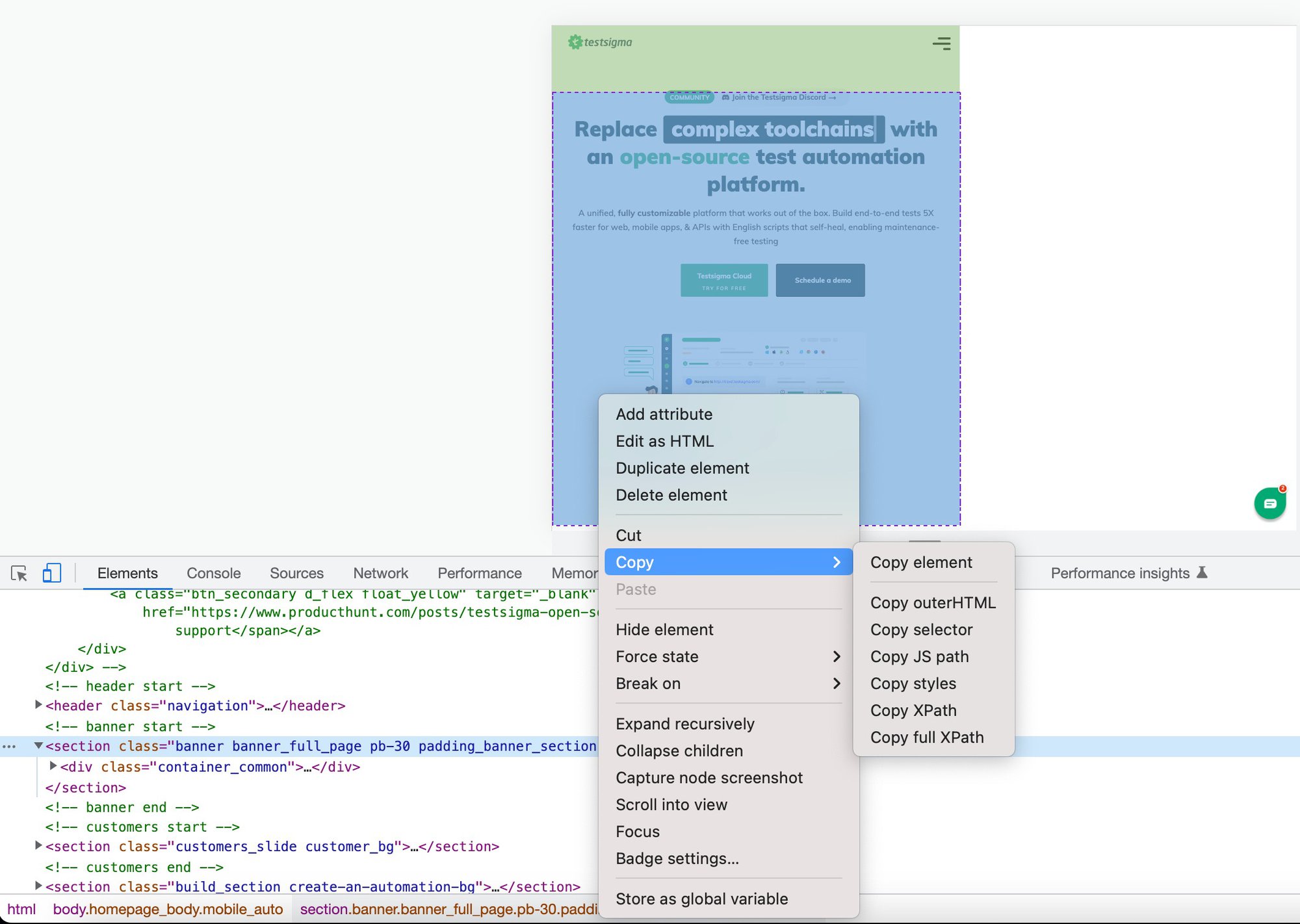The width and height of the screenshot is (1300, 924).
Task: Select html in the breadcrumb bar
Action: tap(21, 909)
